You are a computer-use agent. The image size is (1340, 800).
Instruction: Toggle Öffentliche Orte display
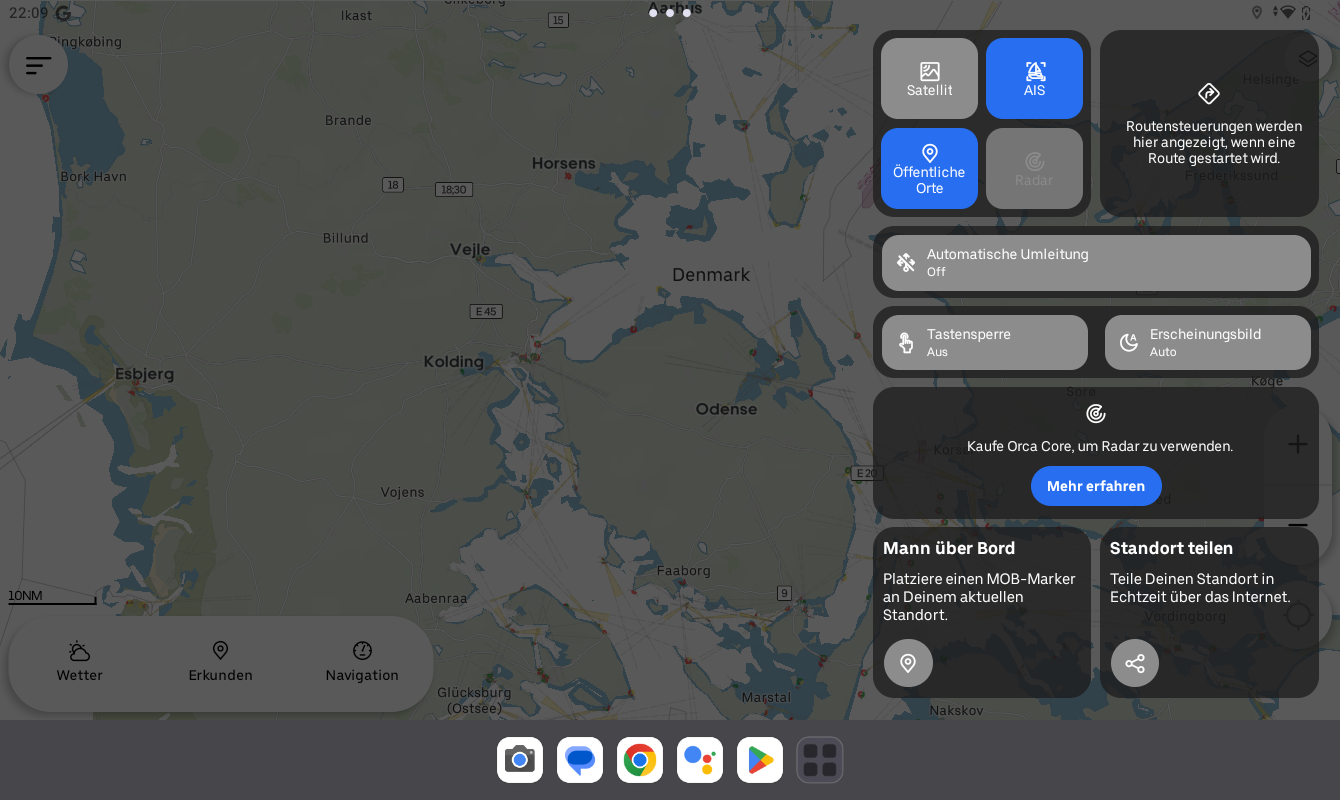pyautogui.click(x=929, y=168)
